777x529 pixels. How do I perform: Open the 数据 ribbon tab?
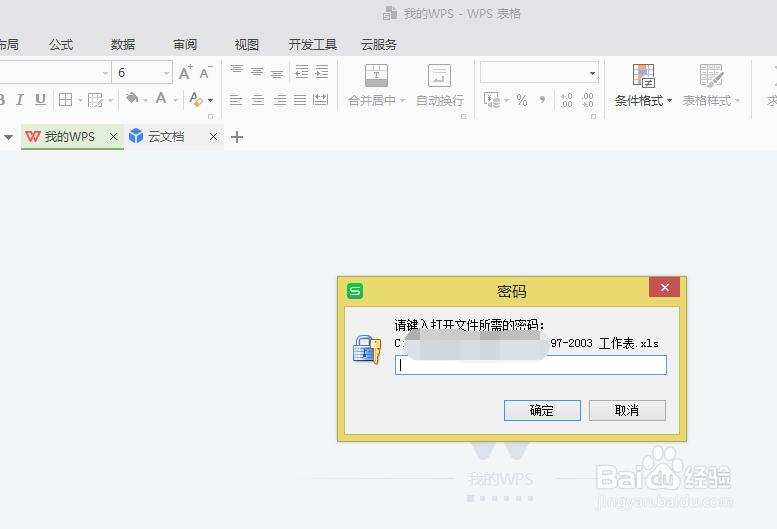coord(123,45)
